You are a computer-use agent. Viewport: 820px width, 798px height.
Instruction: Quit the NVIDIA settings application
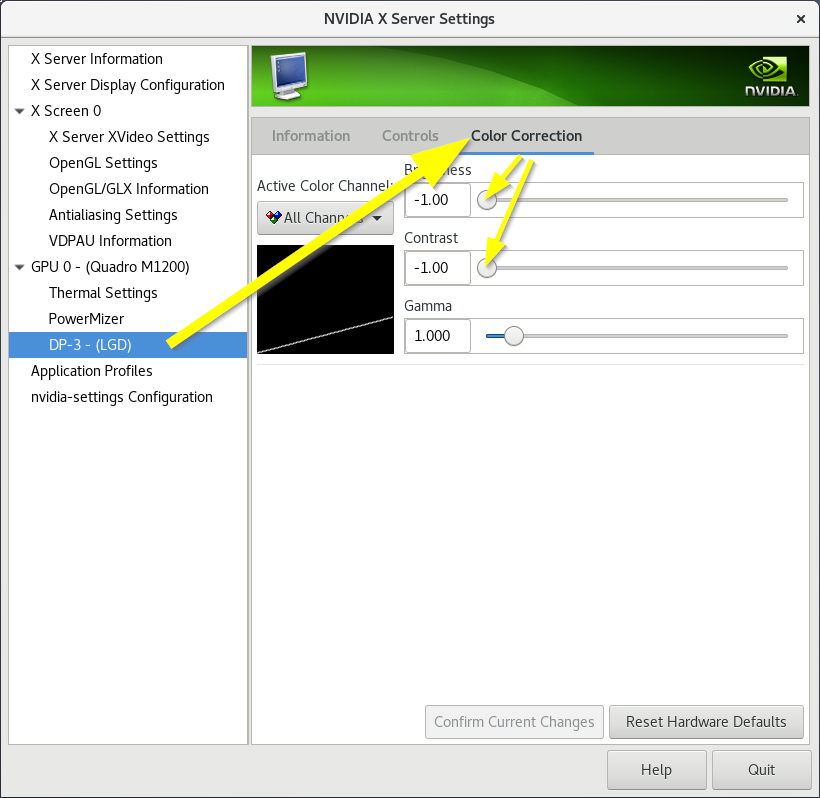tap(761, 770)
